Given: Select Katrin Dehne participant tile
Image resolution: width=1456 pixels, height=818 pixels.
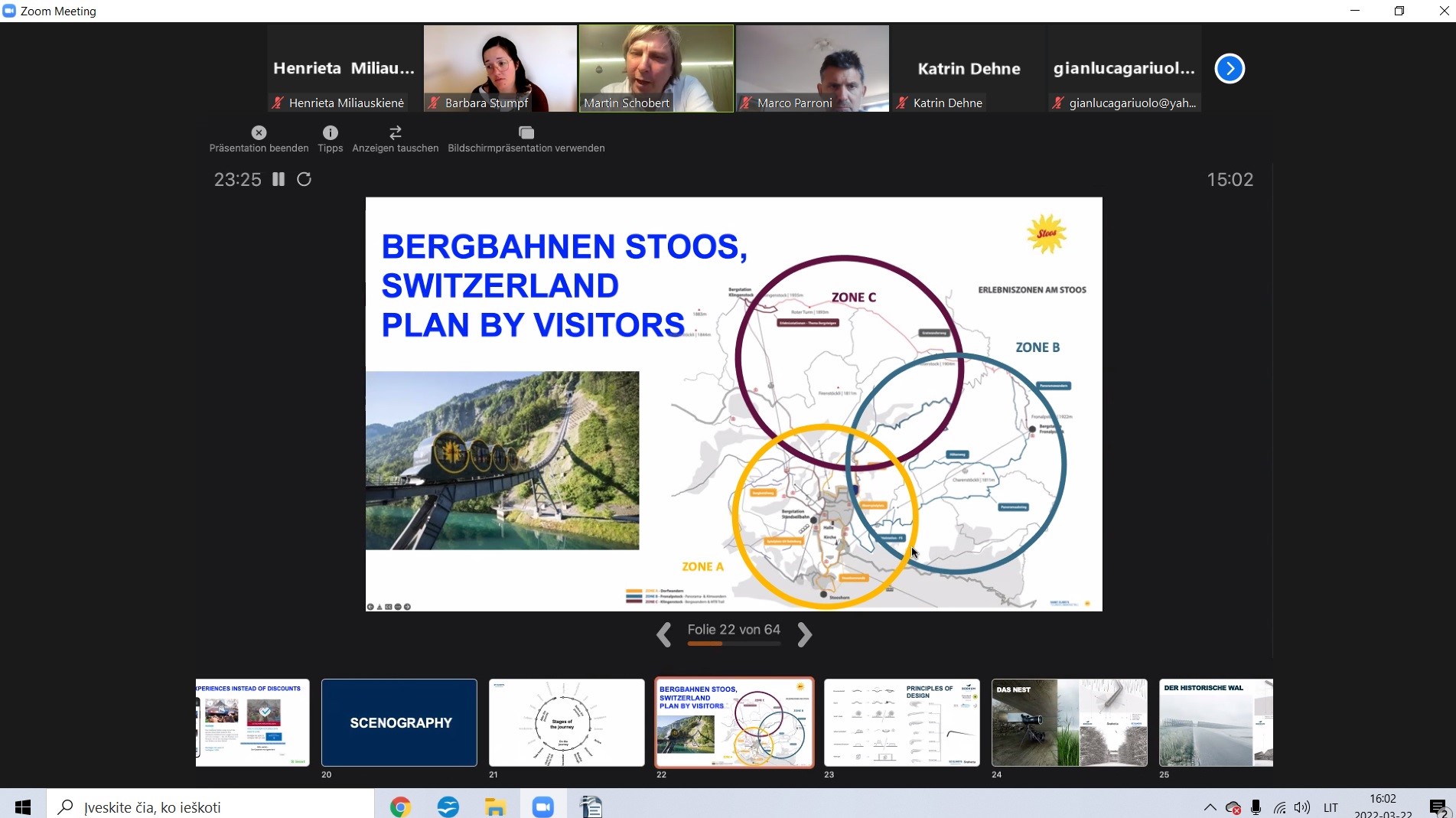Looking at the screenshot, I should 969,69.
